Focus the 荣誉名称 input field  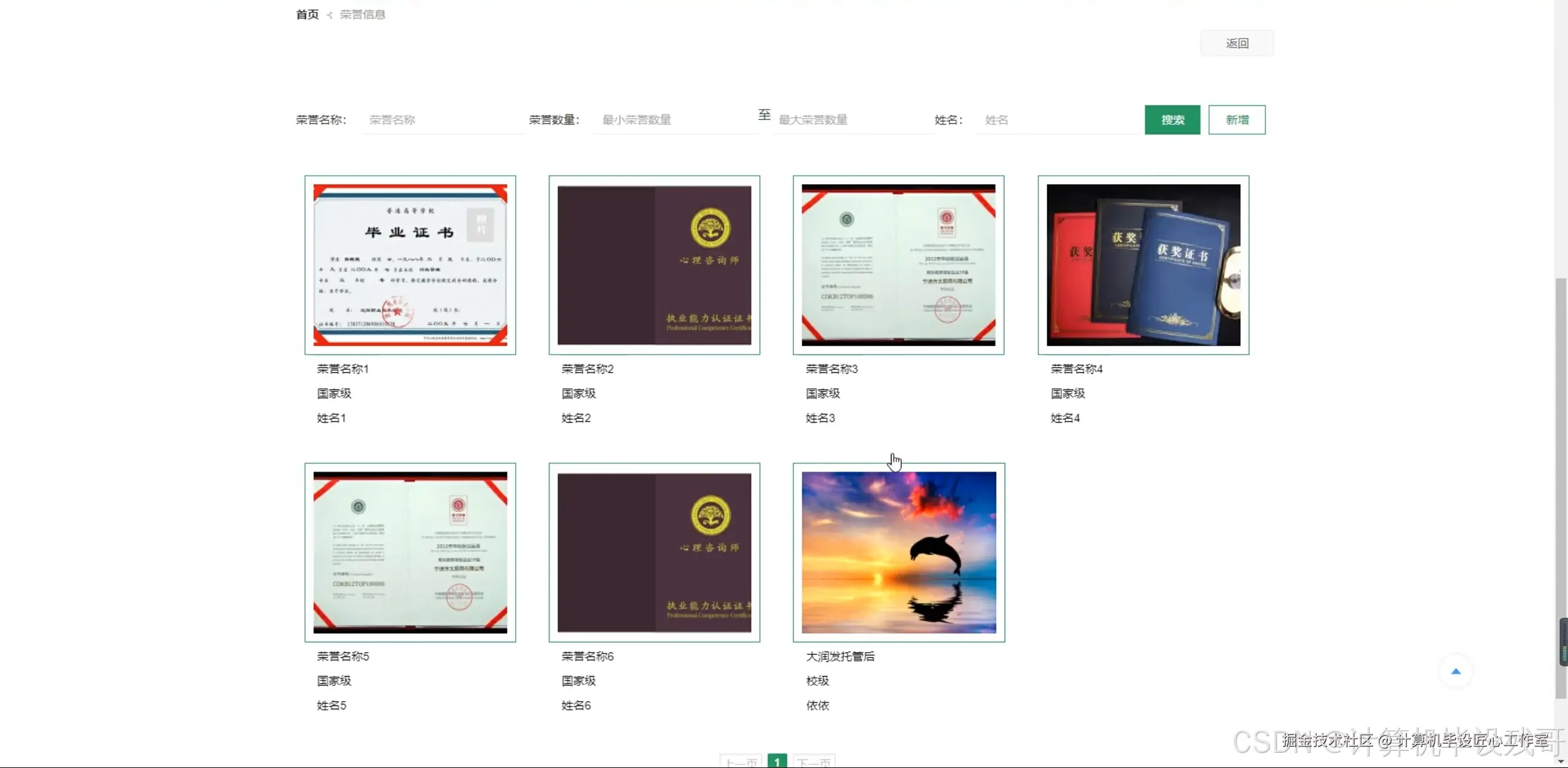[443, 120]
